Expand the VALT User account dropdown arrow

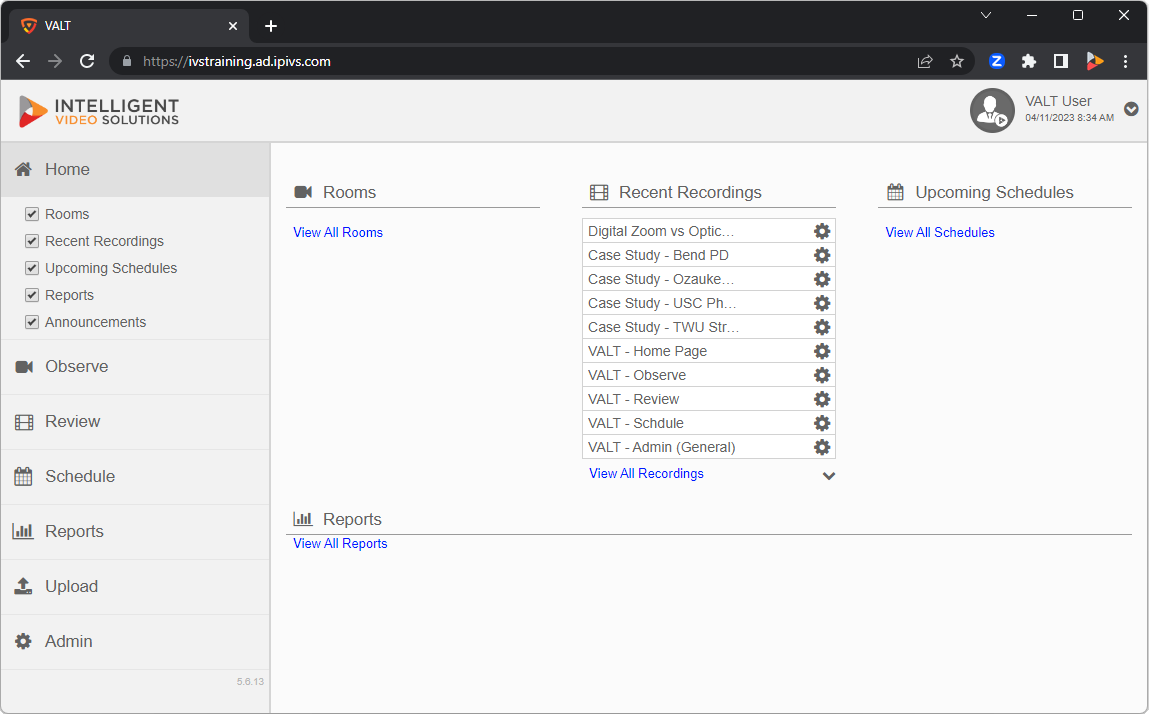point(1131,109)
